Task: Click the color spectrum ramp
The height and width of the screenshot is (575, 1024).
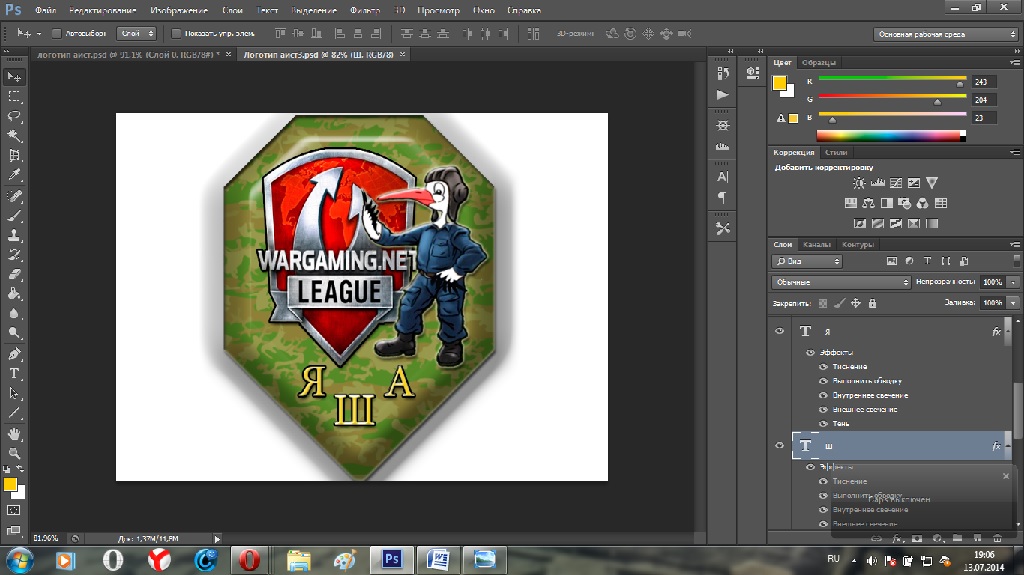Action: pos(891,136)
